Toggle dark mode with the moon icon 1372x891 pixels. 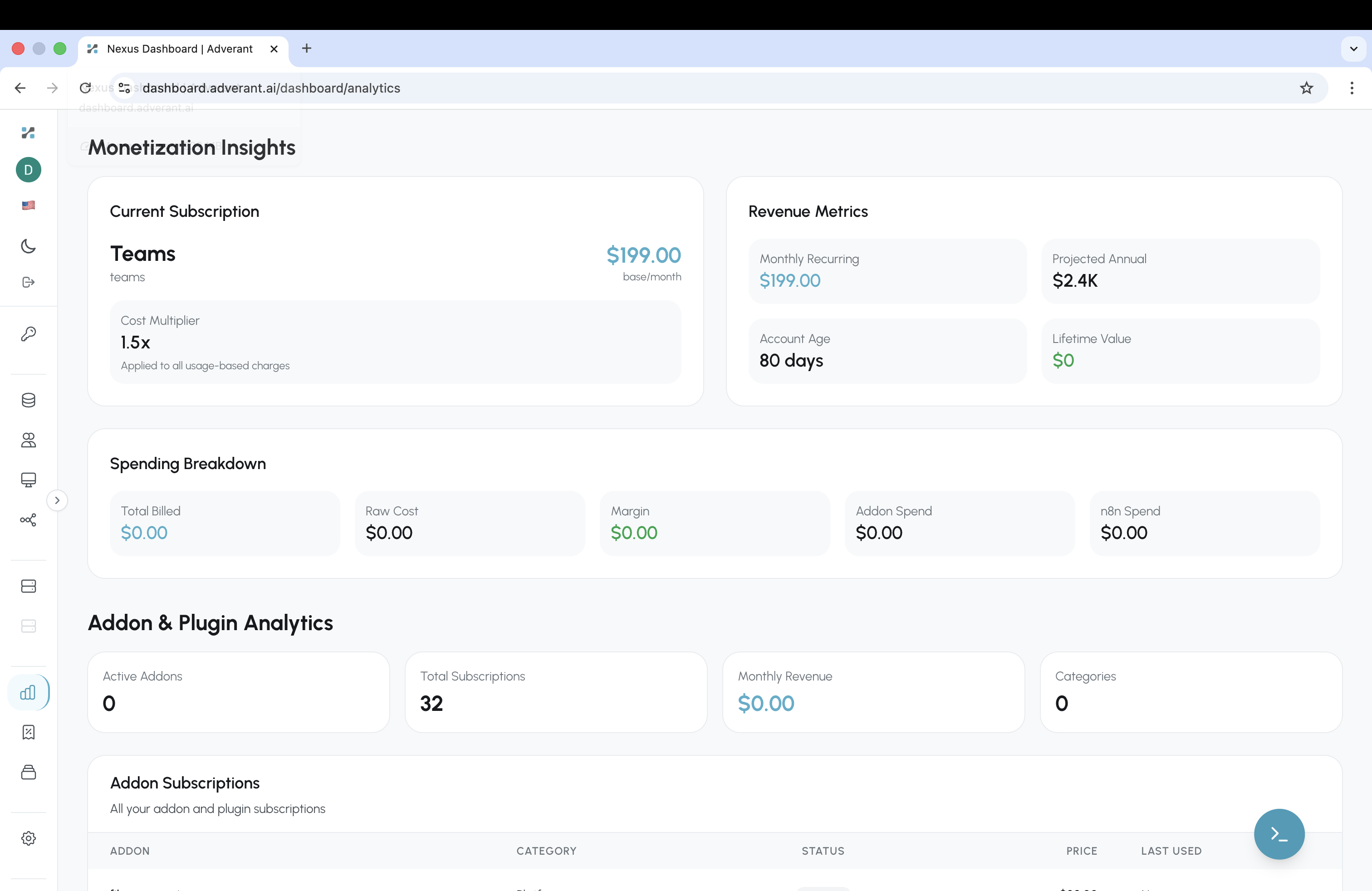coord(28,247)
